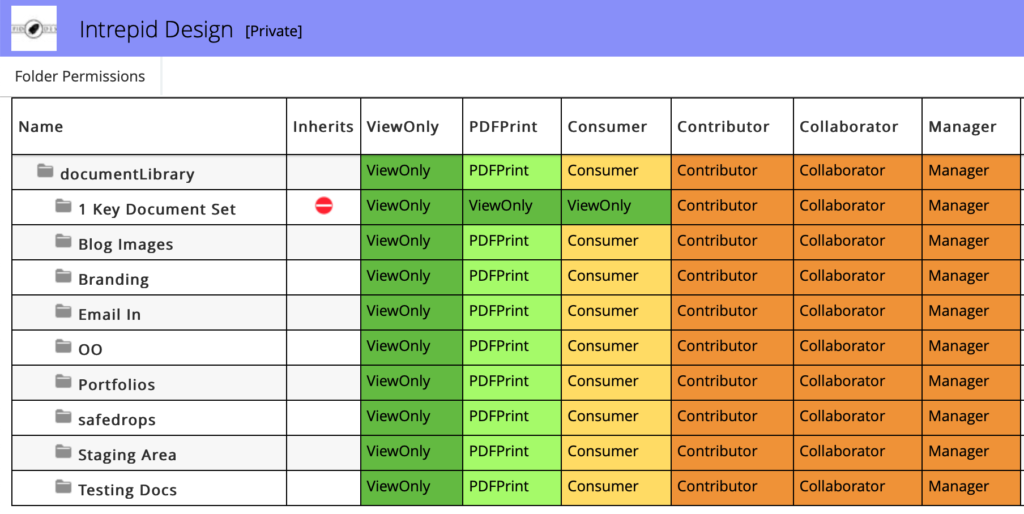
Task: Toggle Inherits cell for Staging Area row
Action: point(323,452)
